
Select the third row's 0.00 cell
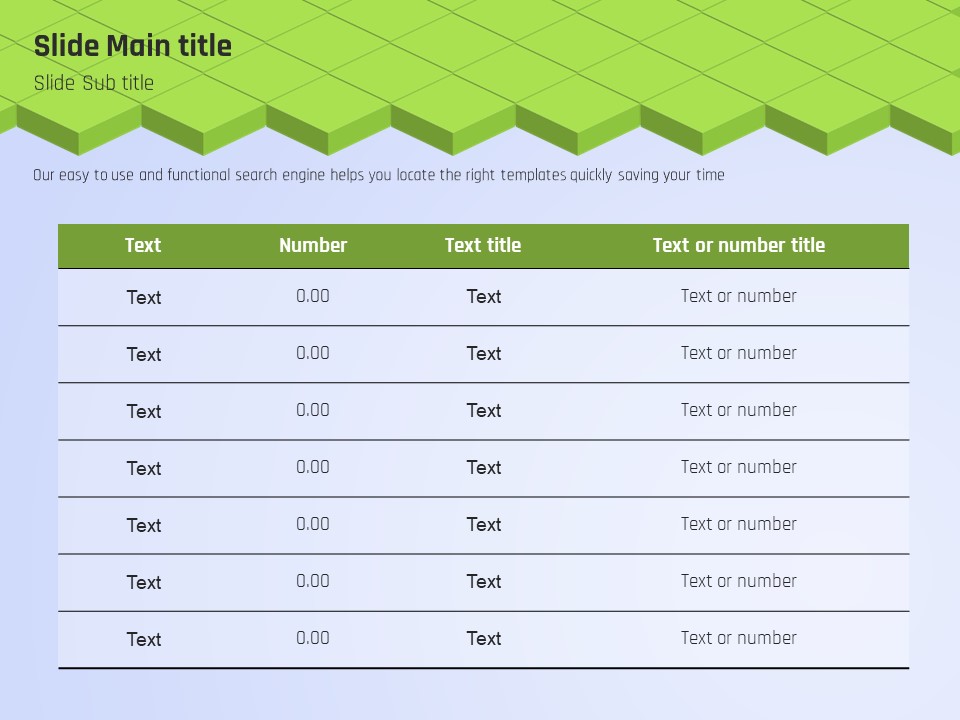313,410
